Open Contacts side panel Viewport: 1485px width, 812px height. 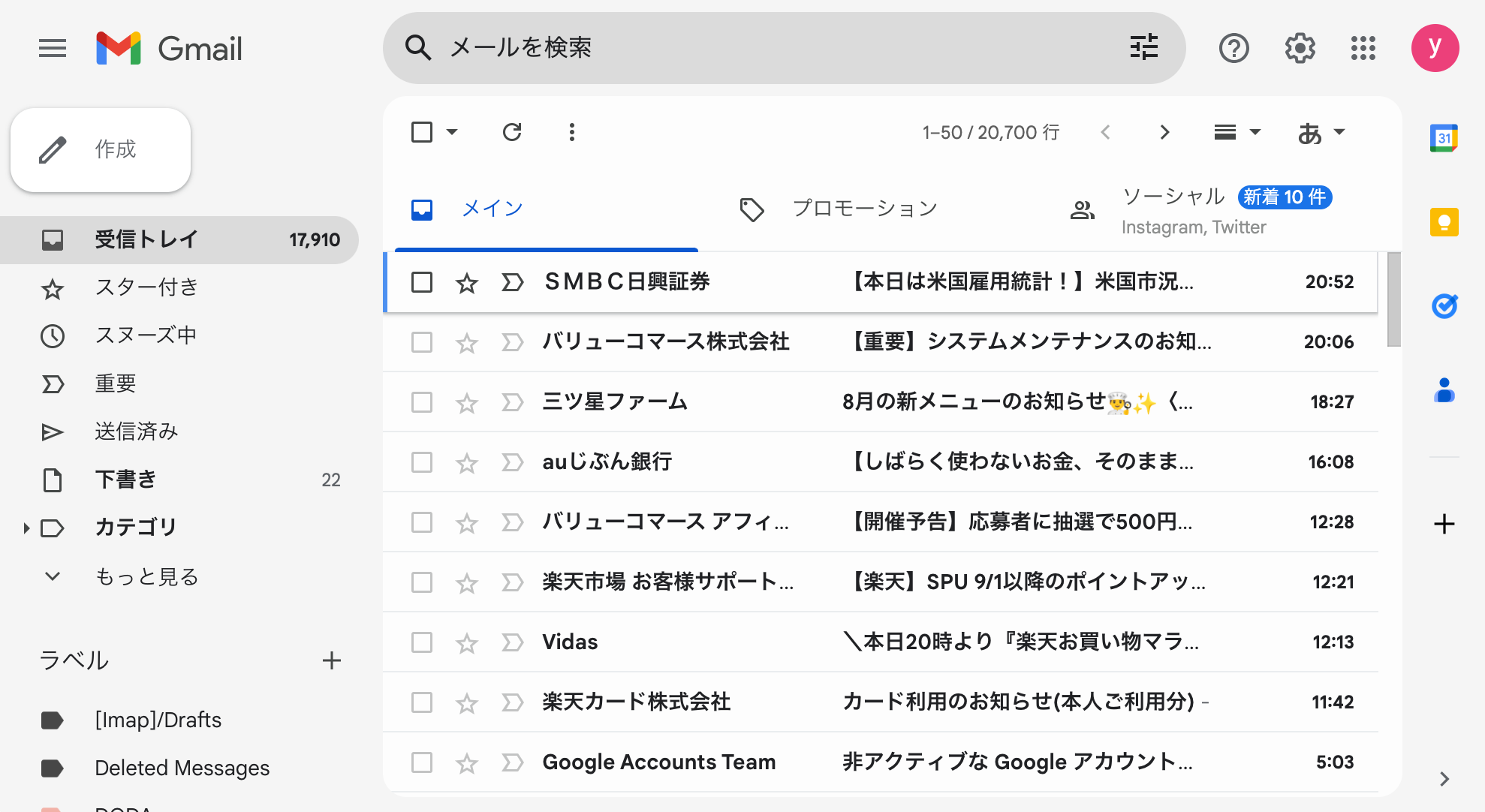pos(1444,390)
